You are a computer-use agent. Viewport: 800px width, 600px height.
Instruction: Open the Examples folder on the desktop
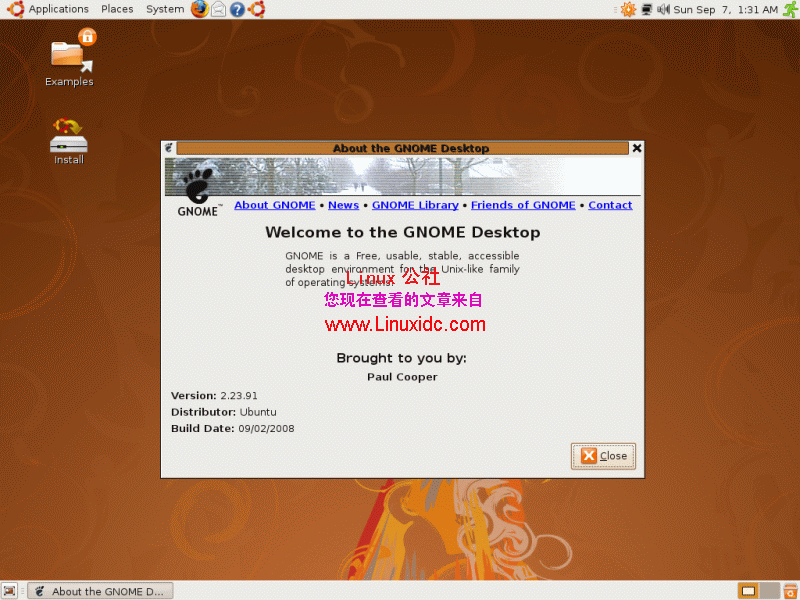68,55
